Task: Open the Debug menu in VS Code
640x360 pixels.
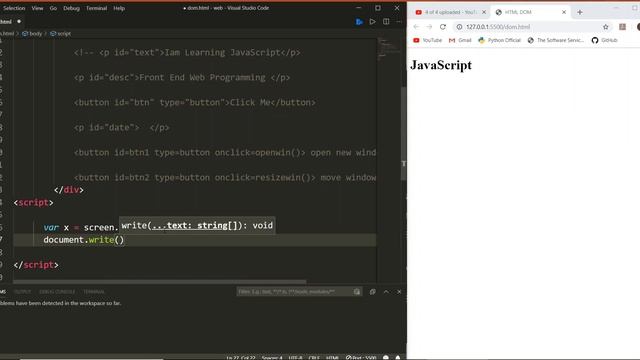Action: pyautogui.click(x=71, y=8)
